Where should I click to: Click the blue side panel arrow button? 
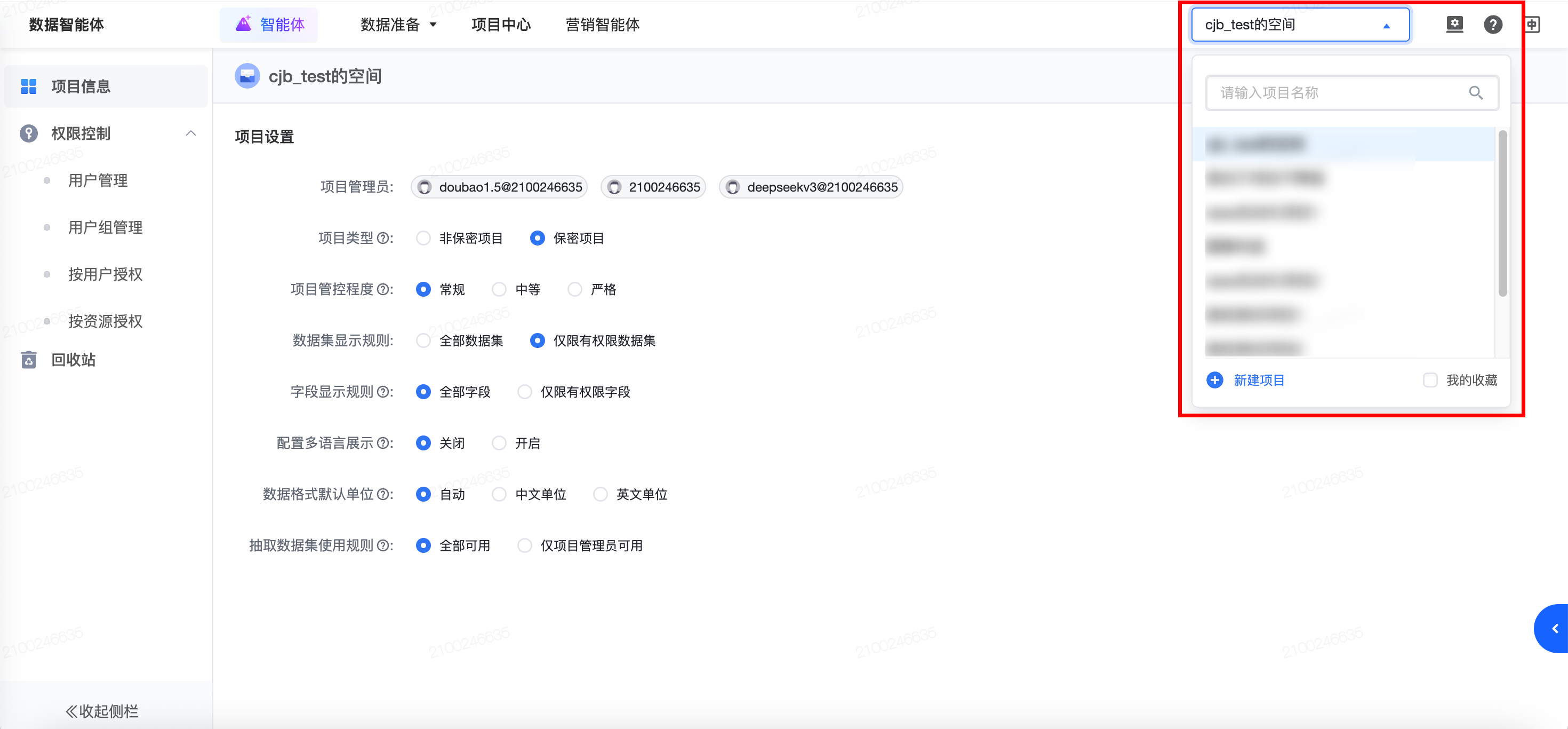1554,629
